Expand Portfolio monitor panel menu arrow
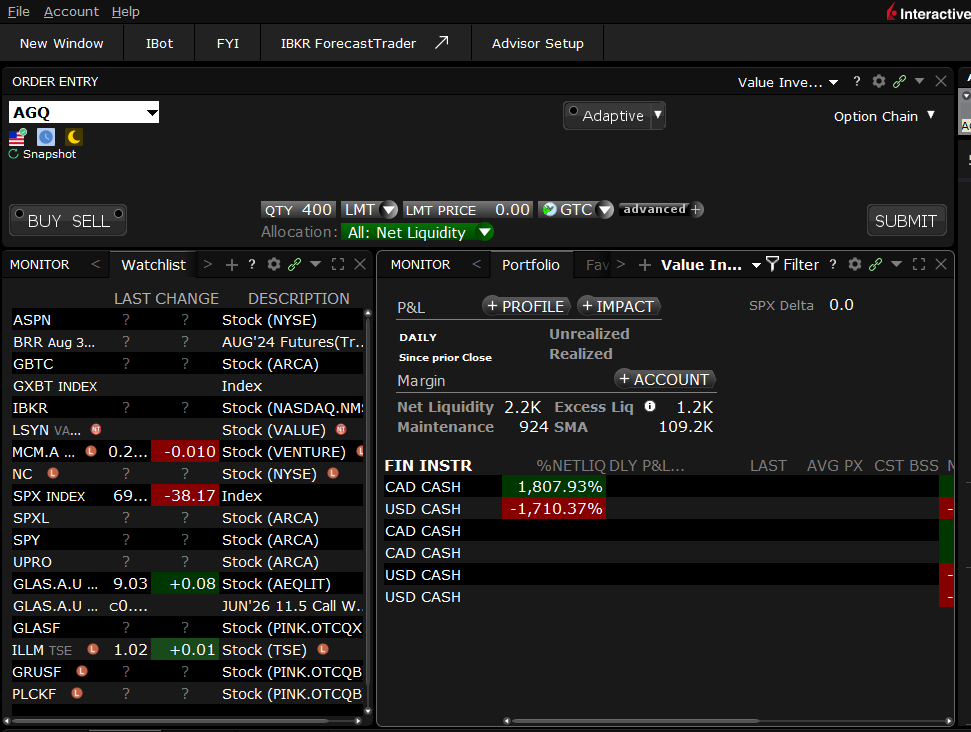This screenshot has width=971, height=732. click(x=896, y=264)
